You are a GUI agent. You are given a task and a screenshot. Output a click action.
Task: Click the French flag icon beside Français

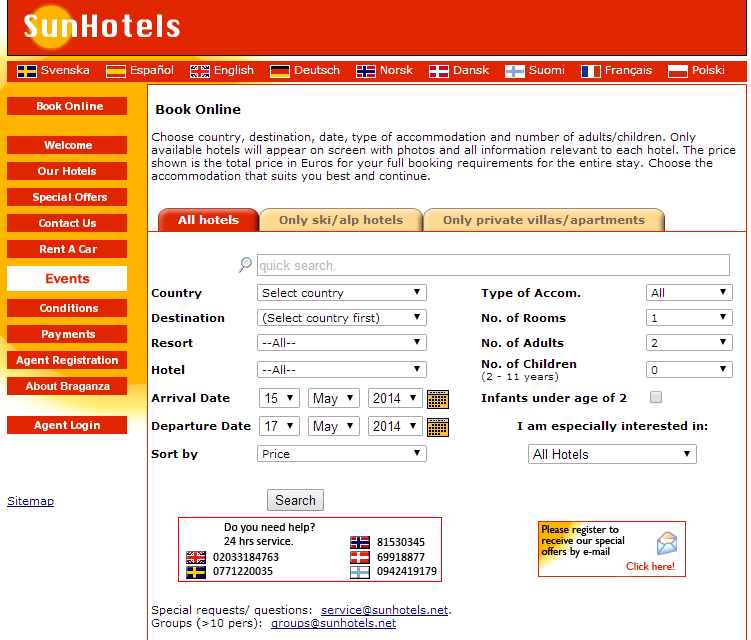tap(591, 71)
